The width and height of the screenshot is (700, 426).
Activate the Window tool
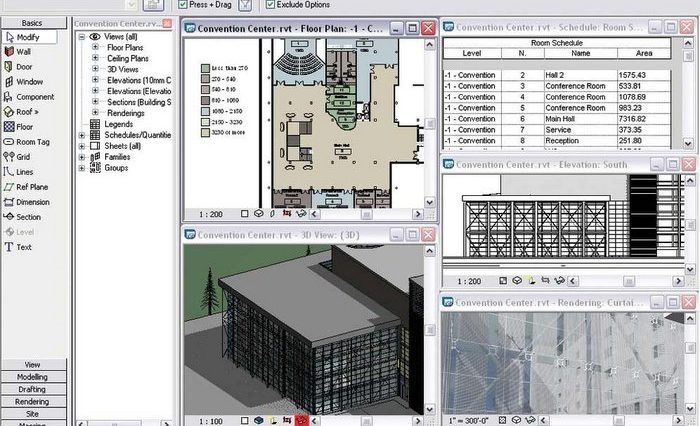28,82
